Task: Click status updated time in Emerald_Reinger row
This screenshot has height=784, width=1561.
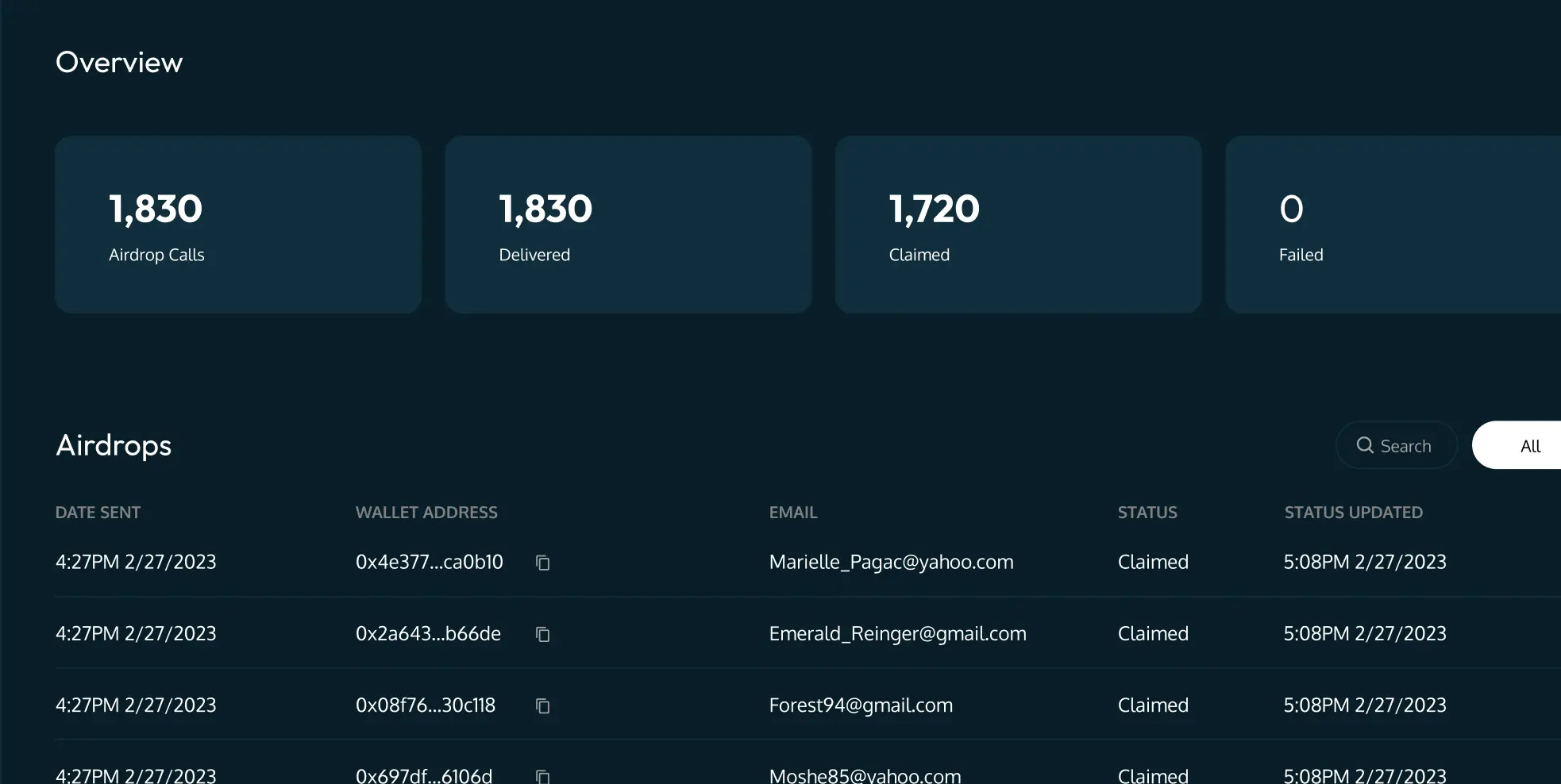Action: (1365, 633)
